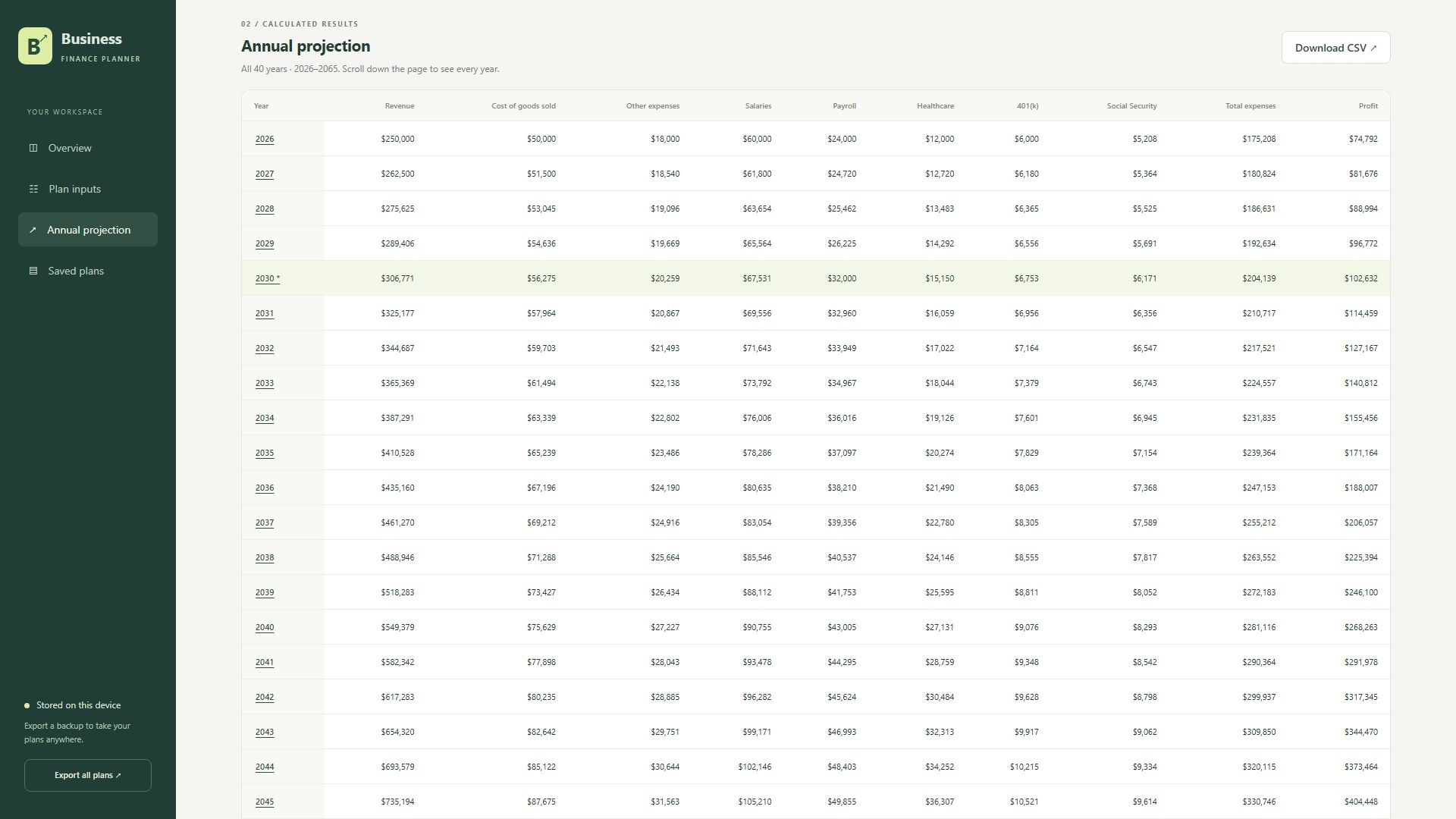Open the 2045 year link

pos(265,802)
